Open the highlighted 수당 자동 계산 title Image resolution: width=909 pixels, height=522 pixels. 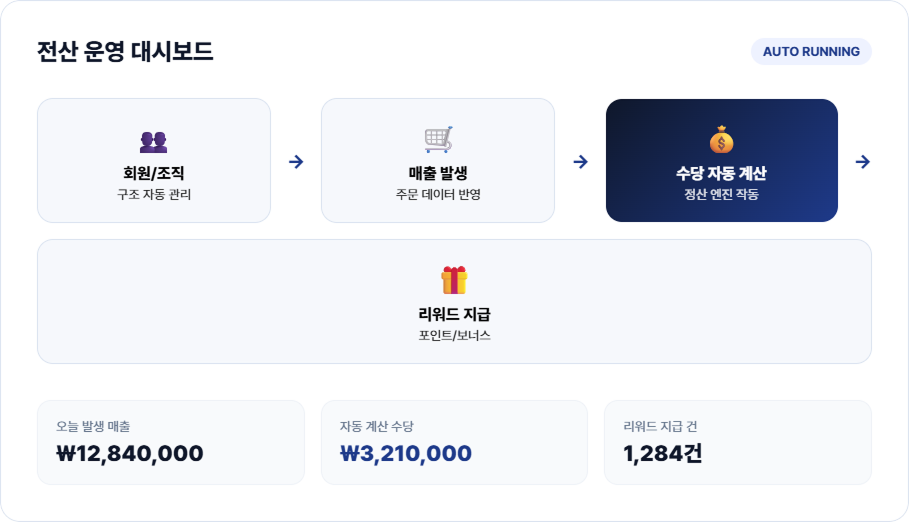(722, 173)
